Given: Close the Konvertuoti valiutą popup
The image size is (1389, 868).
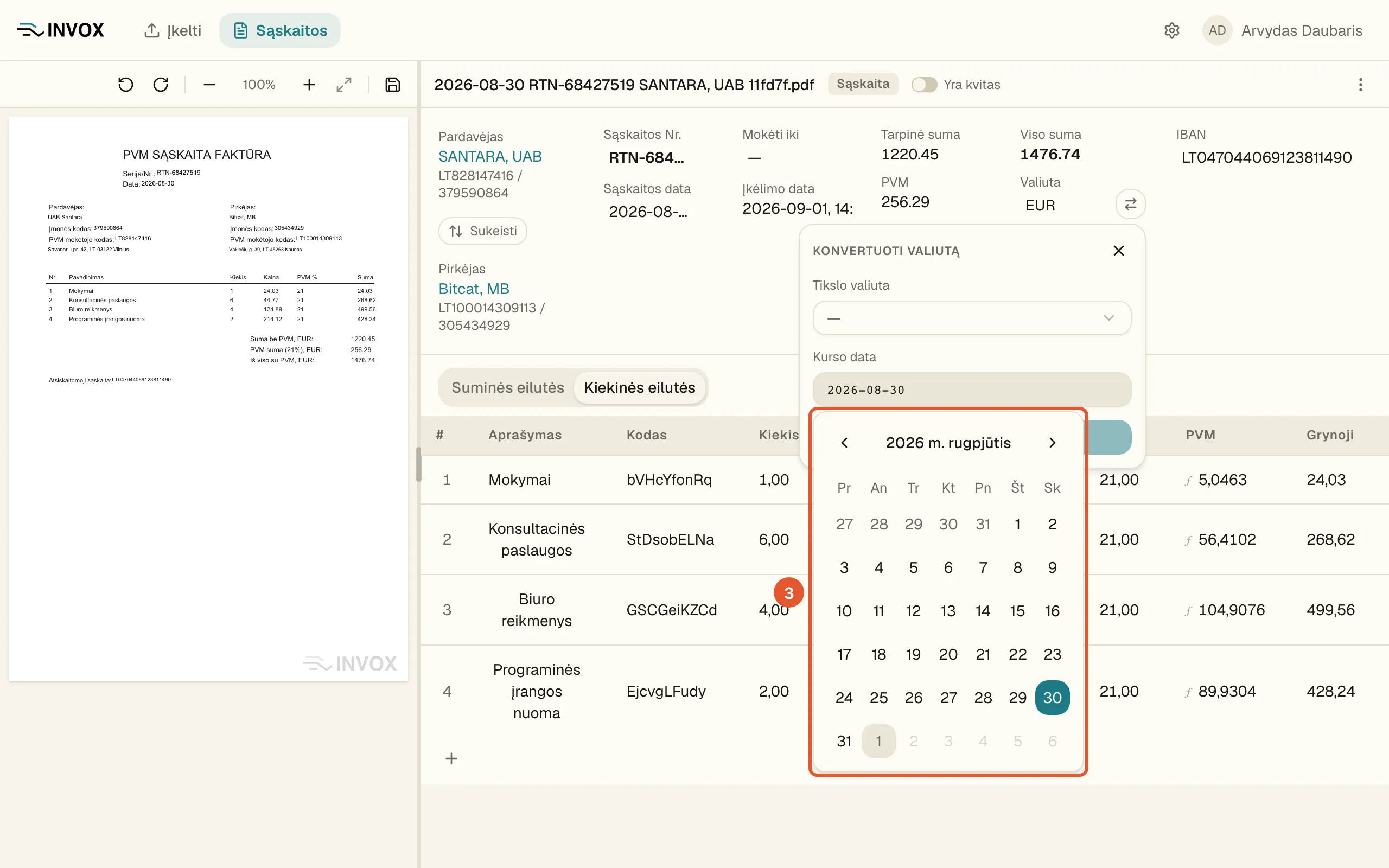Looking at the screenshot, I should [x=1118, y=251].
